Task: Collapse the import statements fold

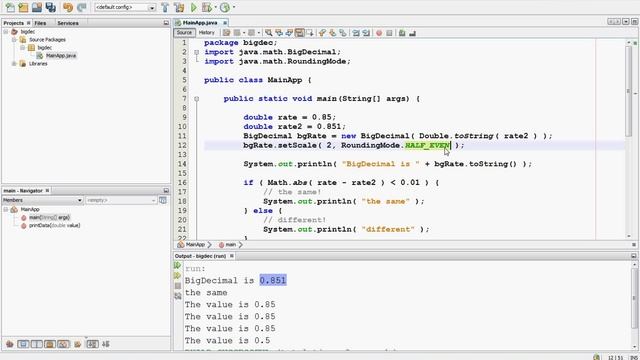Action: pyautogui.click(x=196, y=52)
